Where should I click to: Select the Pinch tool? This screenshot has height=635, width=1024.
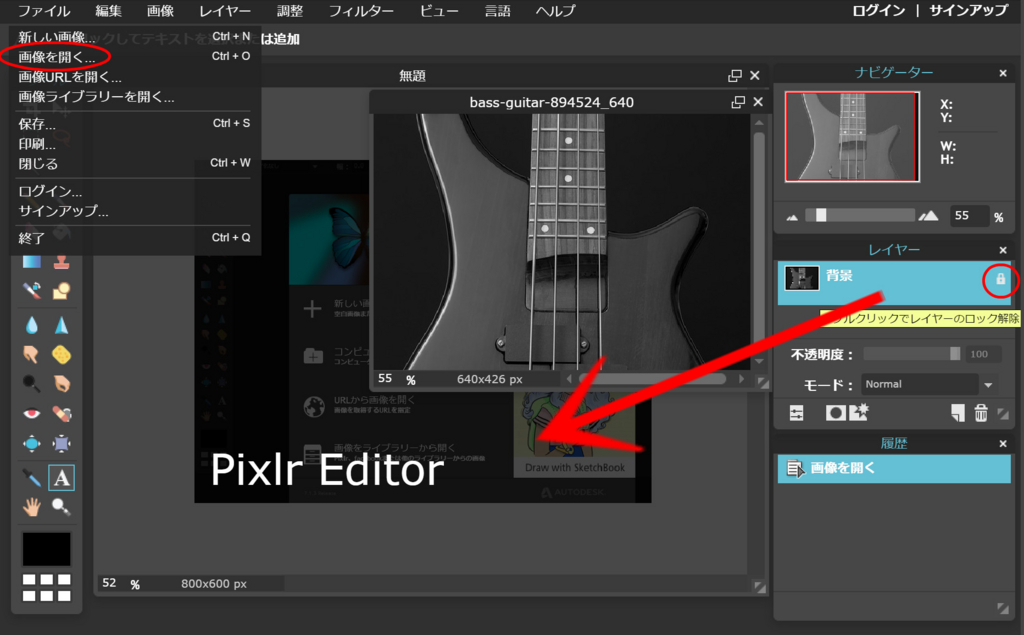61,444
